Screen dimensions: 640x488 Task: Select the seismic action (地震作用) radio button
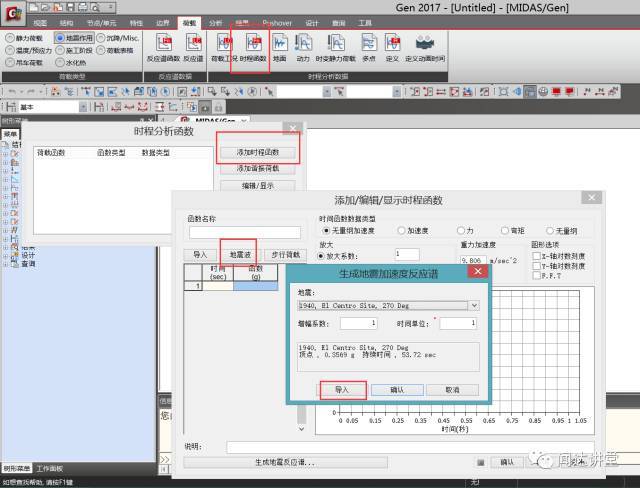60,38
